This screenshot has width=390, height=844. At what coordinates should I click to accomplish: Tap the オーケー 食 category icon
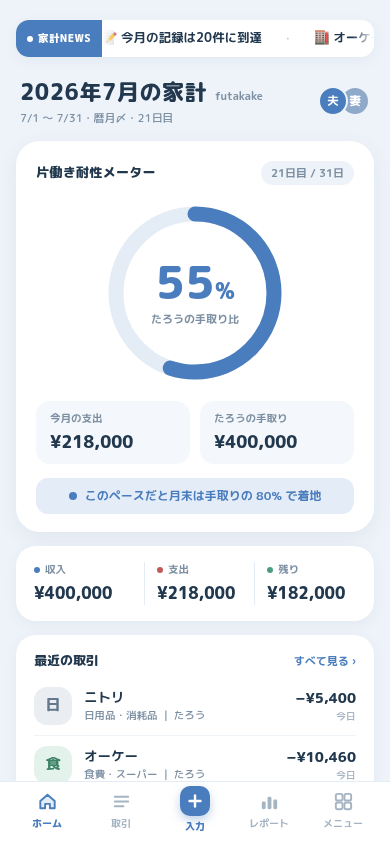53,764
